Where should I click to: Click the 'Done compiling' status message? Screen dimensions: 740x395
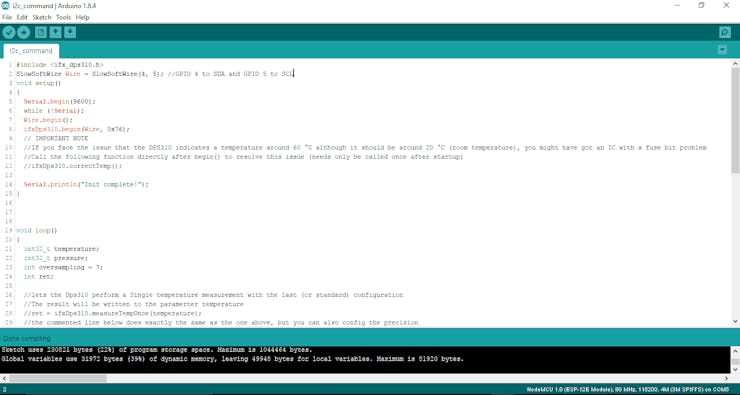(26, 338)
